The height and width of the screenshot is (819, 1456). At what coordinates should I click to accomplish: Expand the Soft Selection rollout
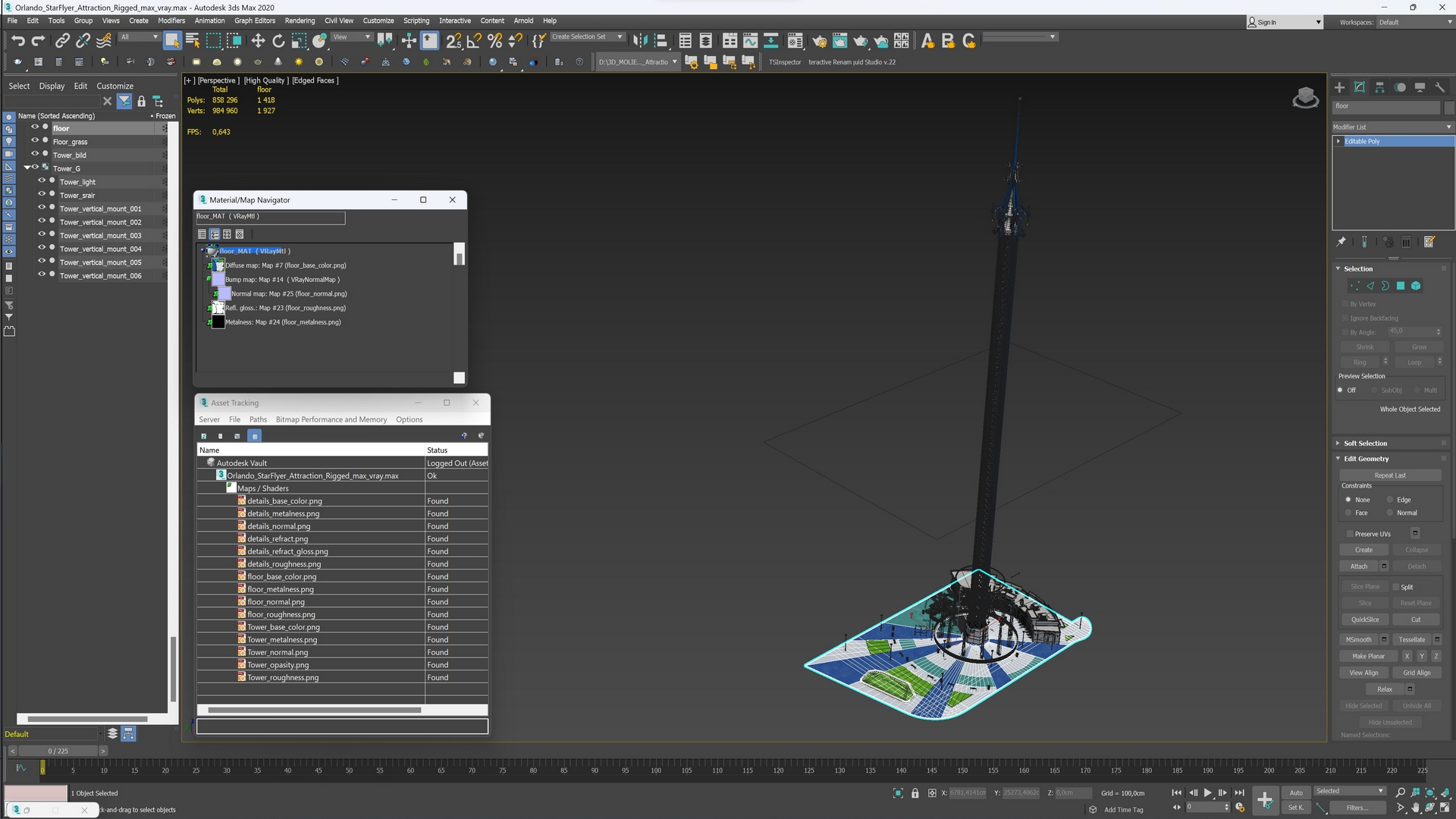(x=1338, y=444)
